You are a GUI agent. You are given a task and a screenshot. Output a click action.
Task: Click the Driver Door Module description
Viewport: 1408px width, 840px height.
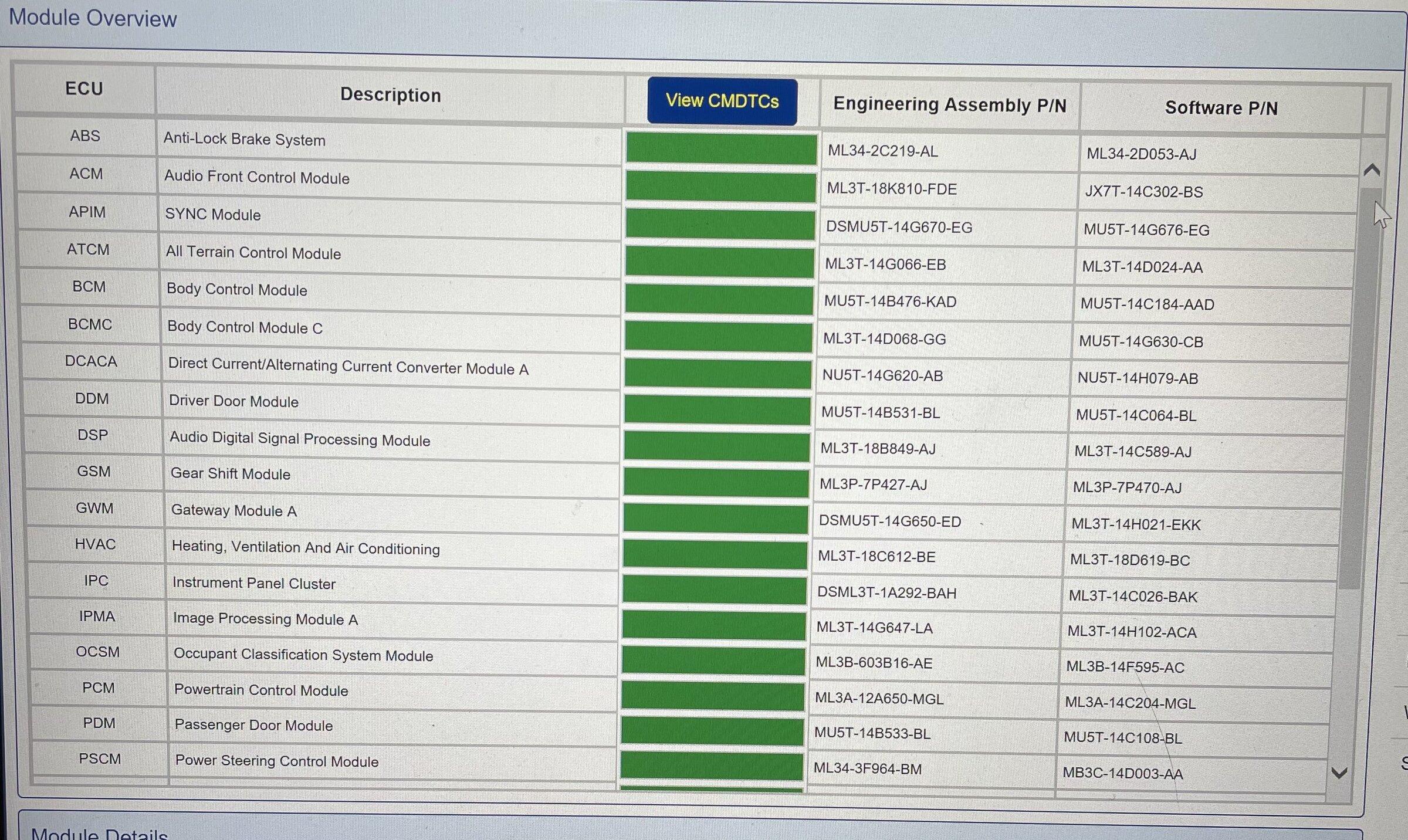(234, 401)
